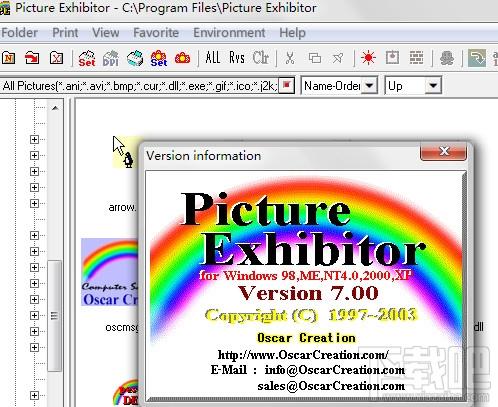The width and height of the screenshot is (498, 407).
Task: Click the gray figure icon
Action: point(447,58)
